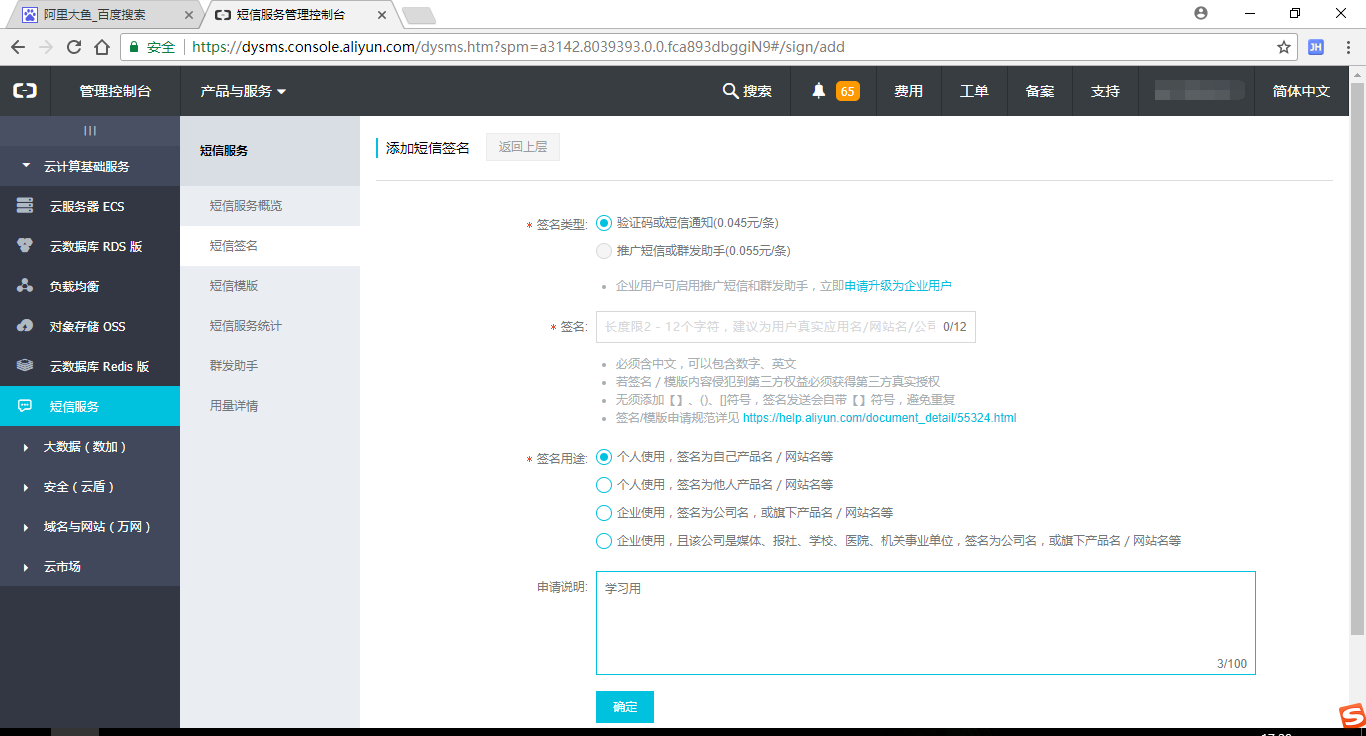The image size is (1366, 736).
Task: Select 推广短信或群发助手 signature type
Action: [x=604, y=251]
